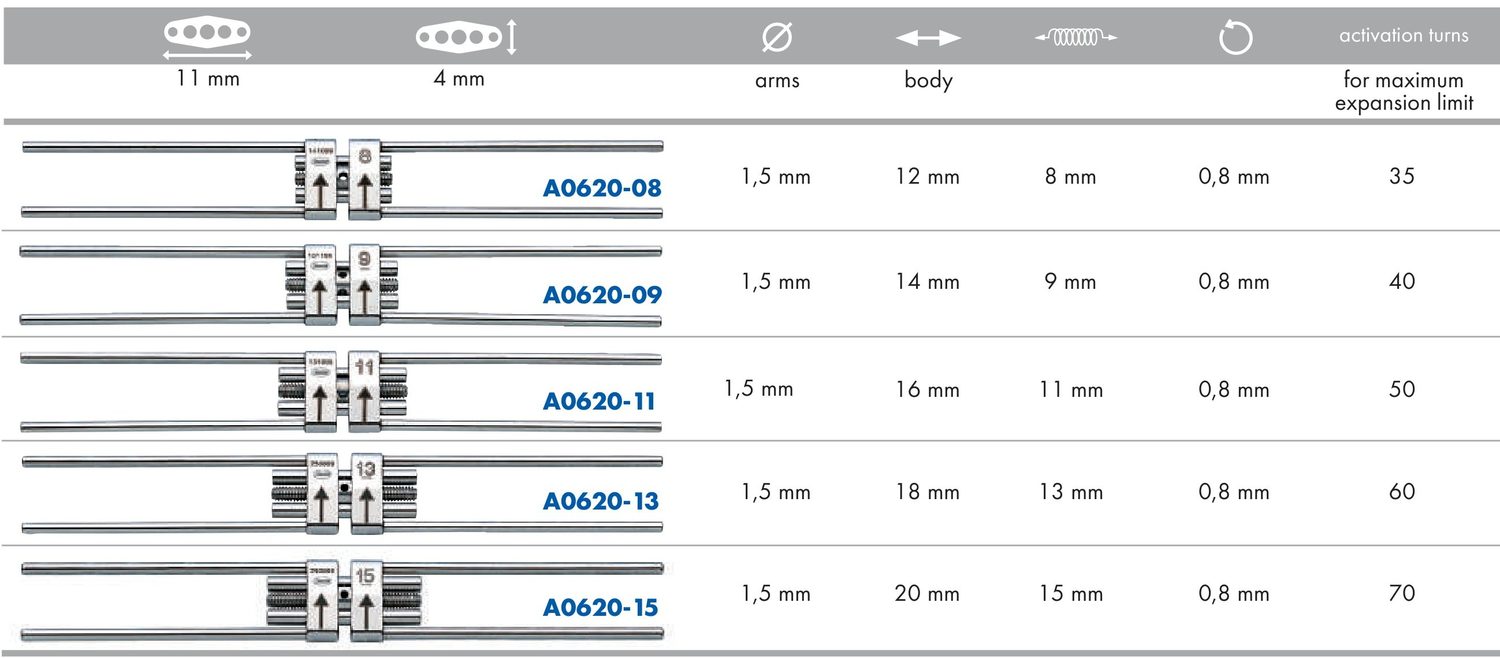Click the activation turns column header
Screen dimensions: 1500x658
tap(1404, 35)
